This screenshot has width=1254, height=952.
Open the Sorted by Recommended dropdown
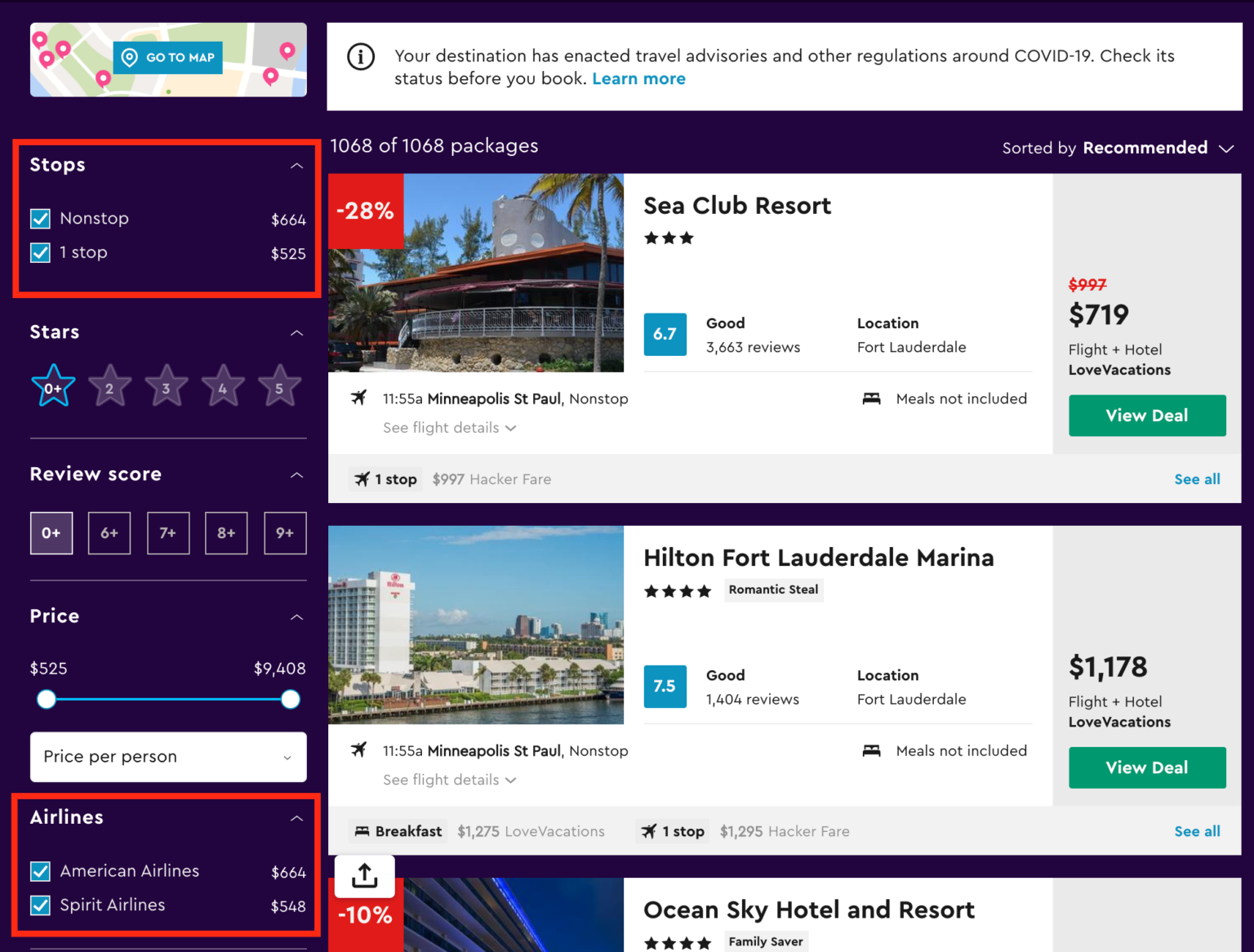(x=1117, y=148)
